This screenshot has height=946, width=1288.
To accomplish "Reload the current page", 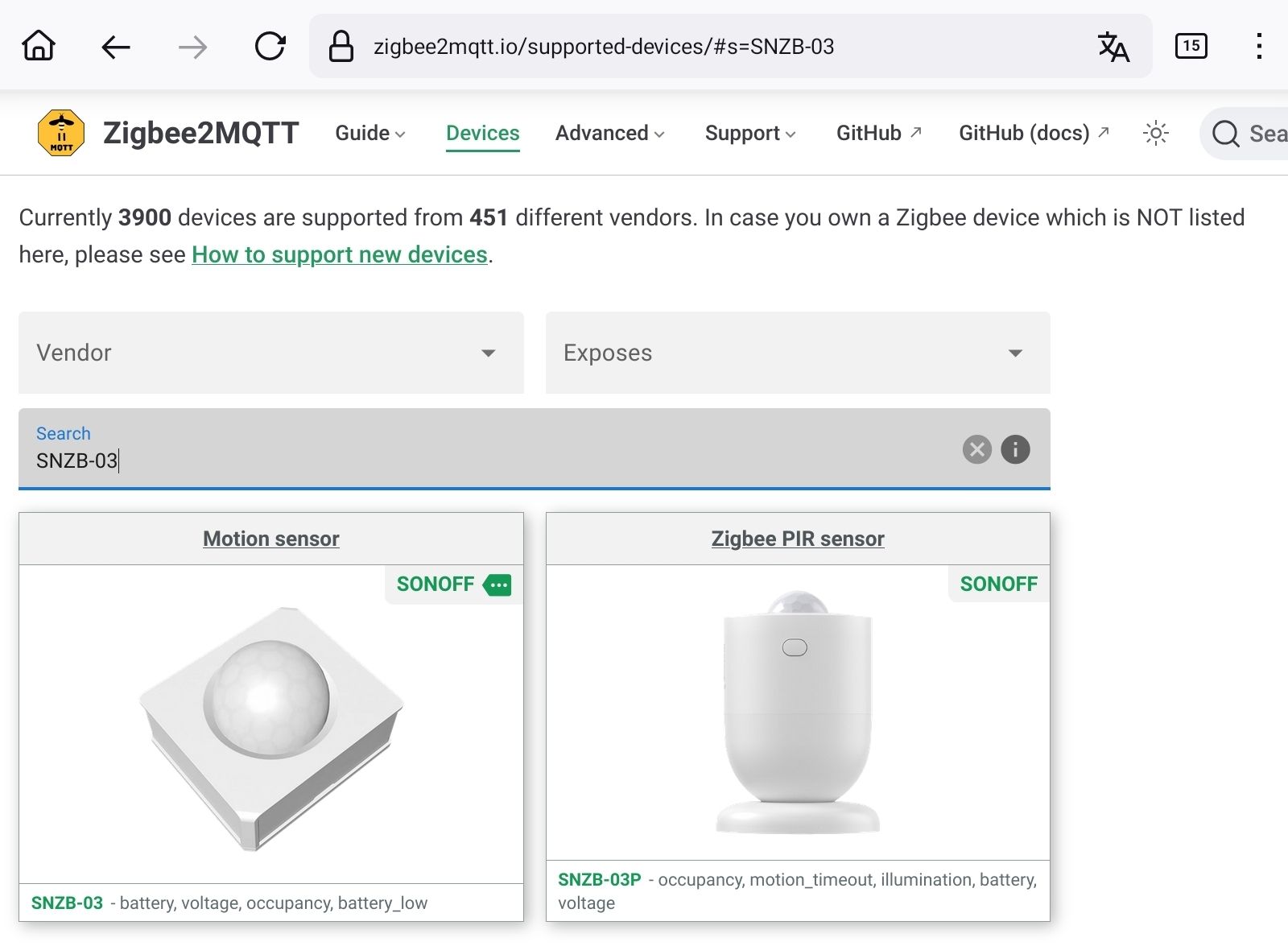I will click(x=270, y=46).
